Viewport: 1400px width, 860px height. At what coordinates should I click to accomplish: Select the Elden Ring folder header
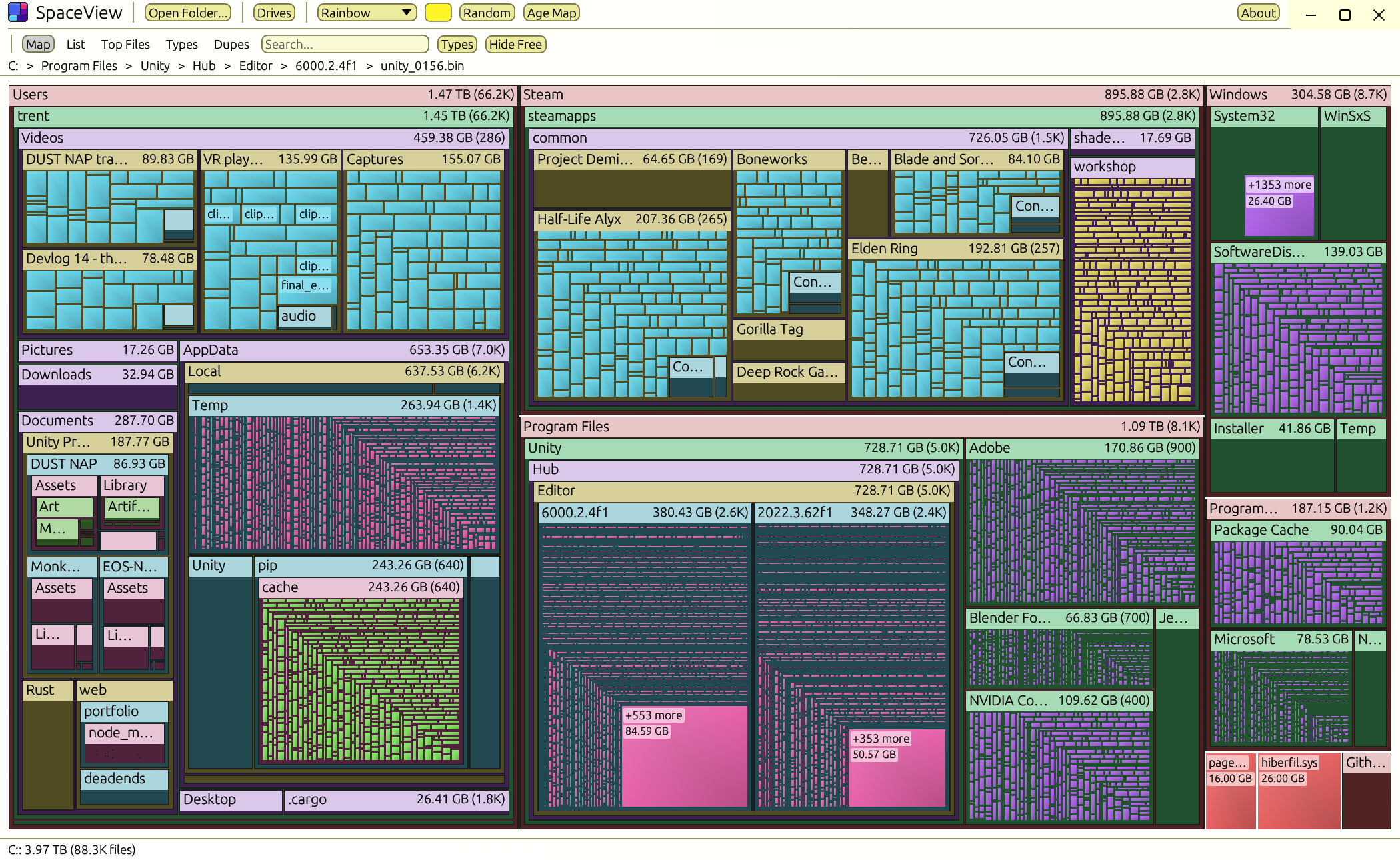955,248
